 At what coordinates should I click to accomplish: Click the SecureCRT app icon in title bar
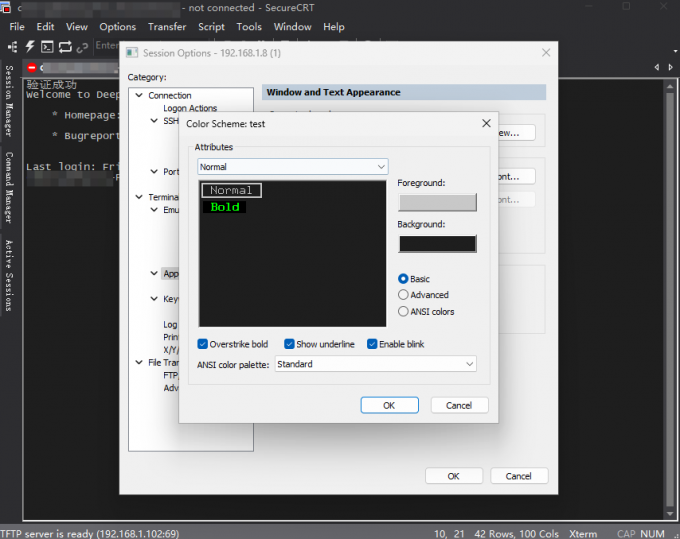pos(5,7)
